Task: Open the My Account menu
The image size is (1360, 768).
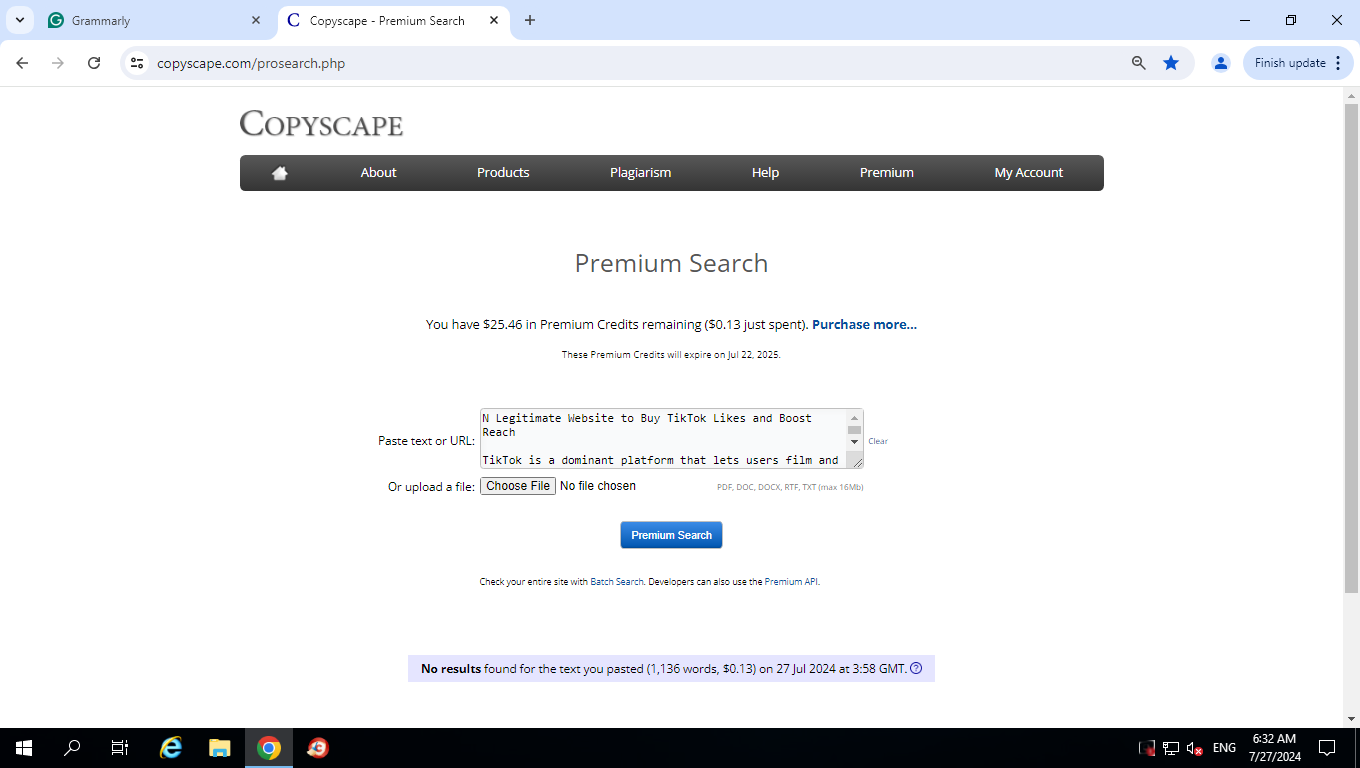Action: (1029, 173)
